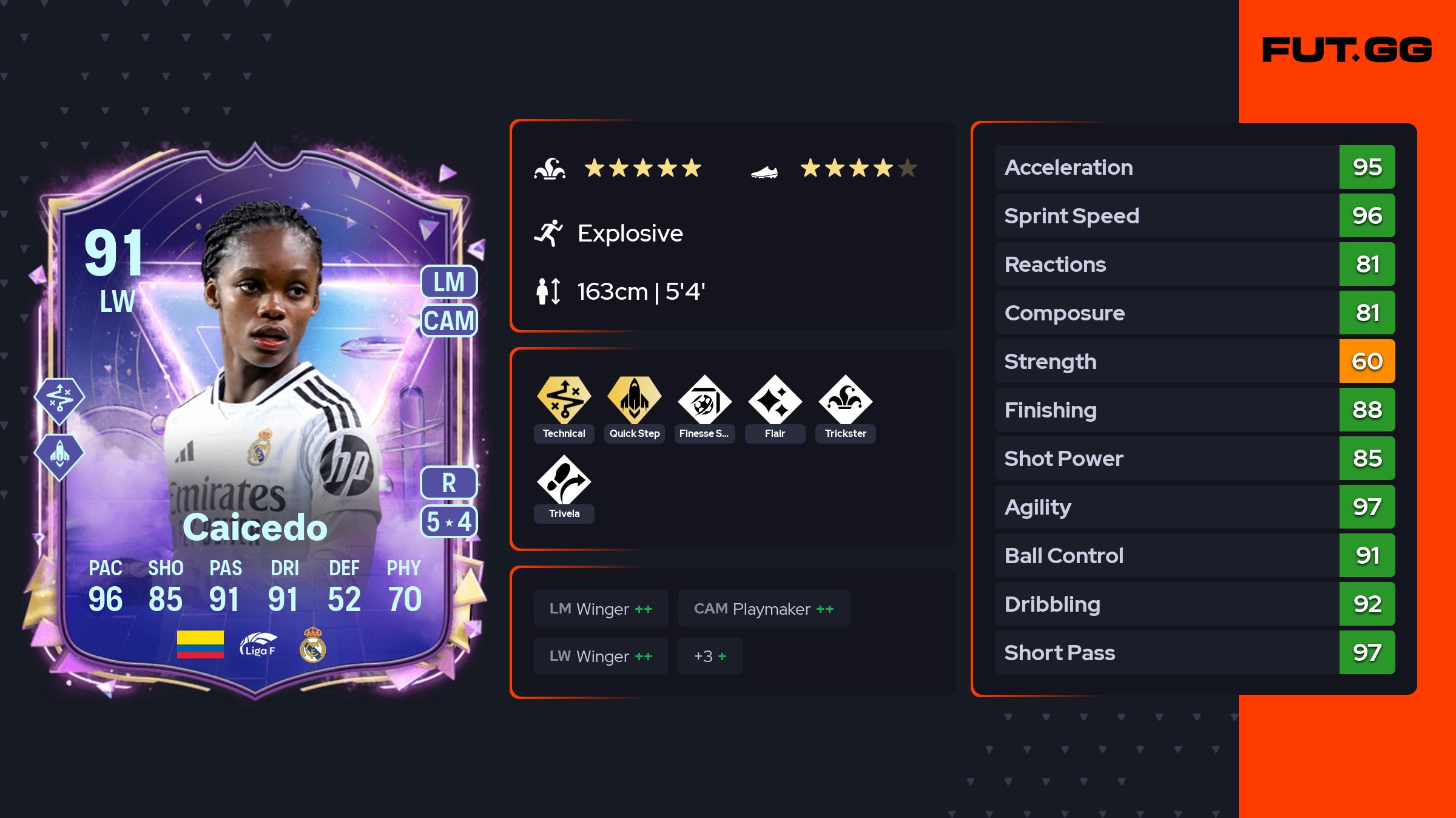Click the LM alternate position badge

(x=449, y=282)
